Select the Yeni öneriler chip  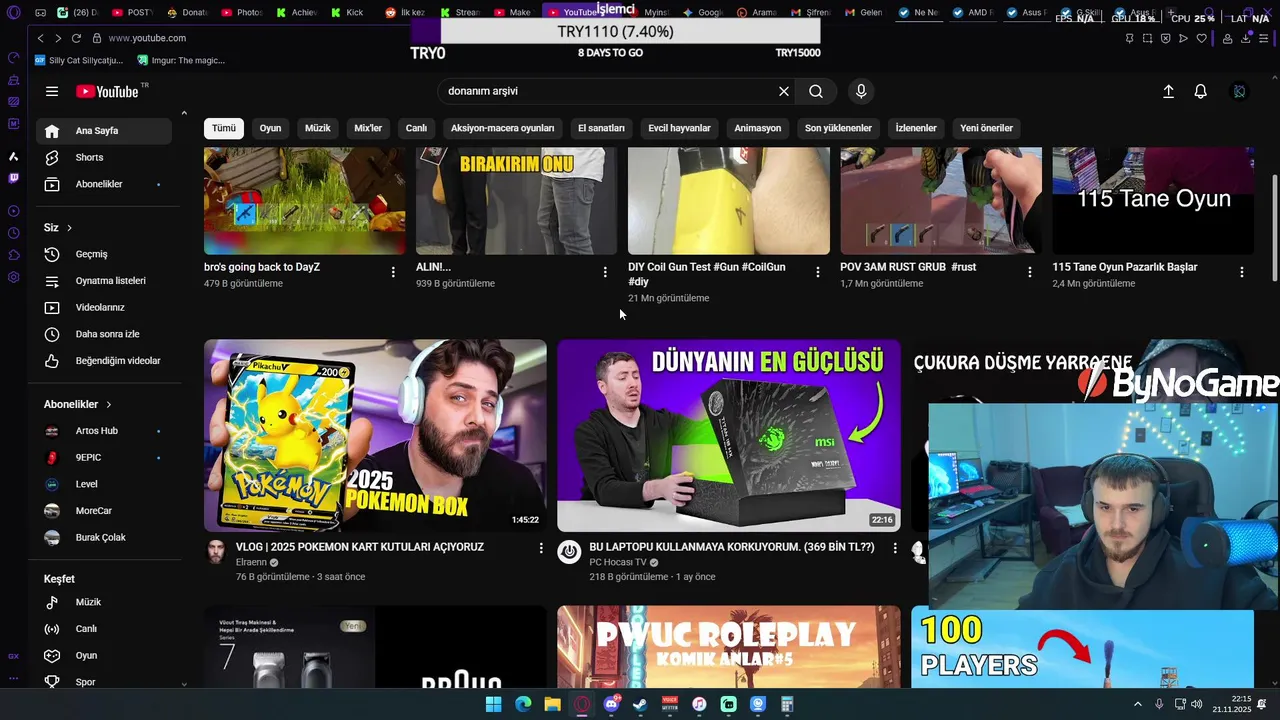pos(986,128)
